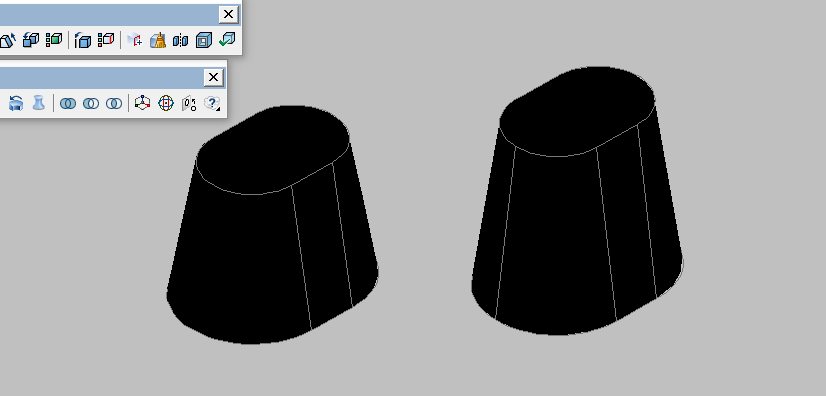
Task: Run the Clean tool (broom icon)
Action: 158,40
